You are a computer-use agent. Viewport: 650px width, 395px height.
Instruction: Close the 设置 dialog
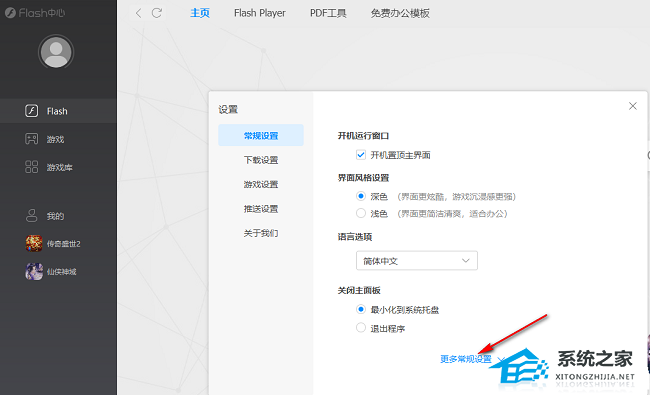tap(633, 106)
